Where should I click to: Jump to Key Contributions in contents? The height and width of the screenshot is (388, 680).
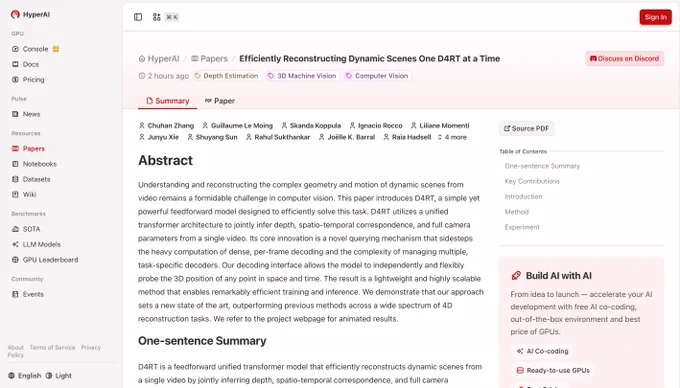pos(532,181)
